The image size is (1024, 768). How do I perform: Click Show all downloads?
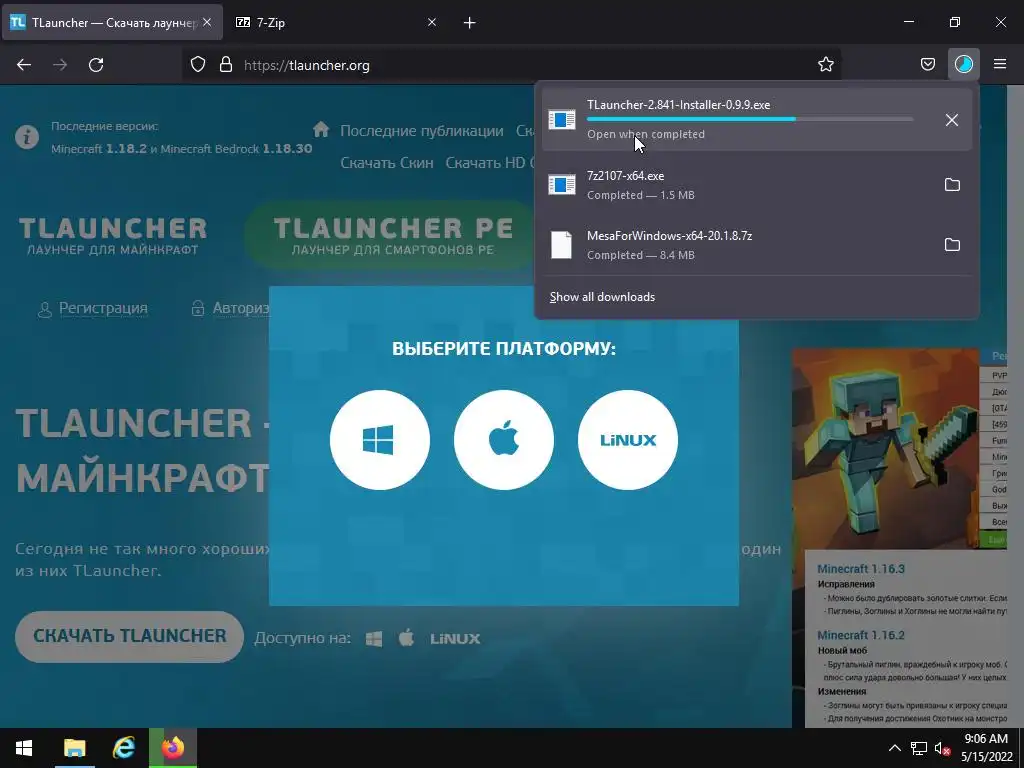tap(602, 296)
